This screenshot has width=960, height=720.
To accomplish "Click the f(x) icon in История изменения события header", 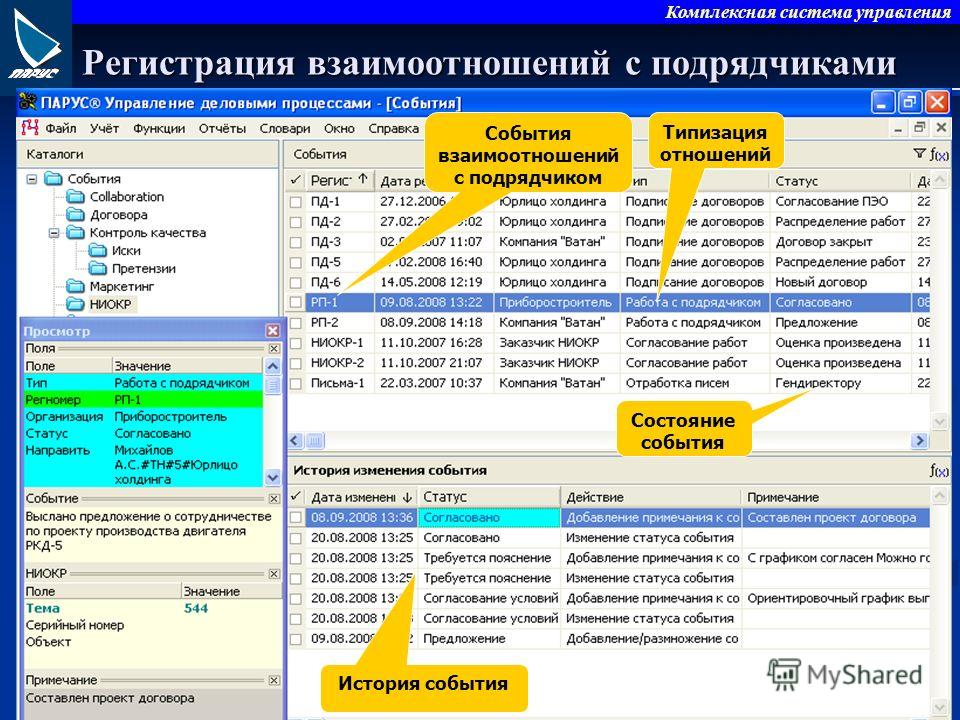I will coord(939,470).
